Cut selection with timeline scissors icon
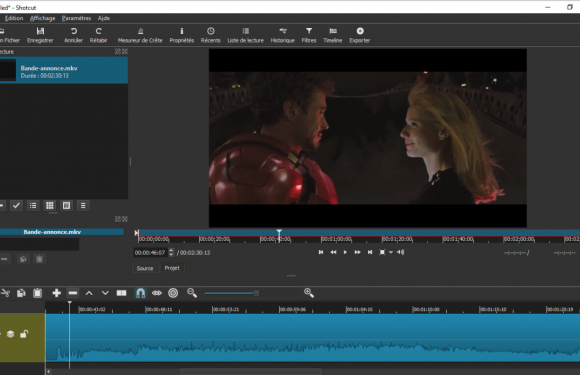Image resolution: width=580 pixels, height=375 pixels. click(x=5, y=293)
